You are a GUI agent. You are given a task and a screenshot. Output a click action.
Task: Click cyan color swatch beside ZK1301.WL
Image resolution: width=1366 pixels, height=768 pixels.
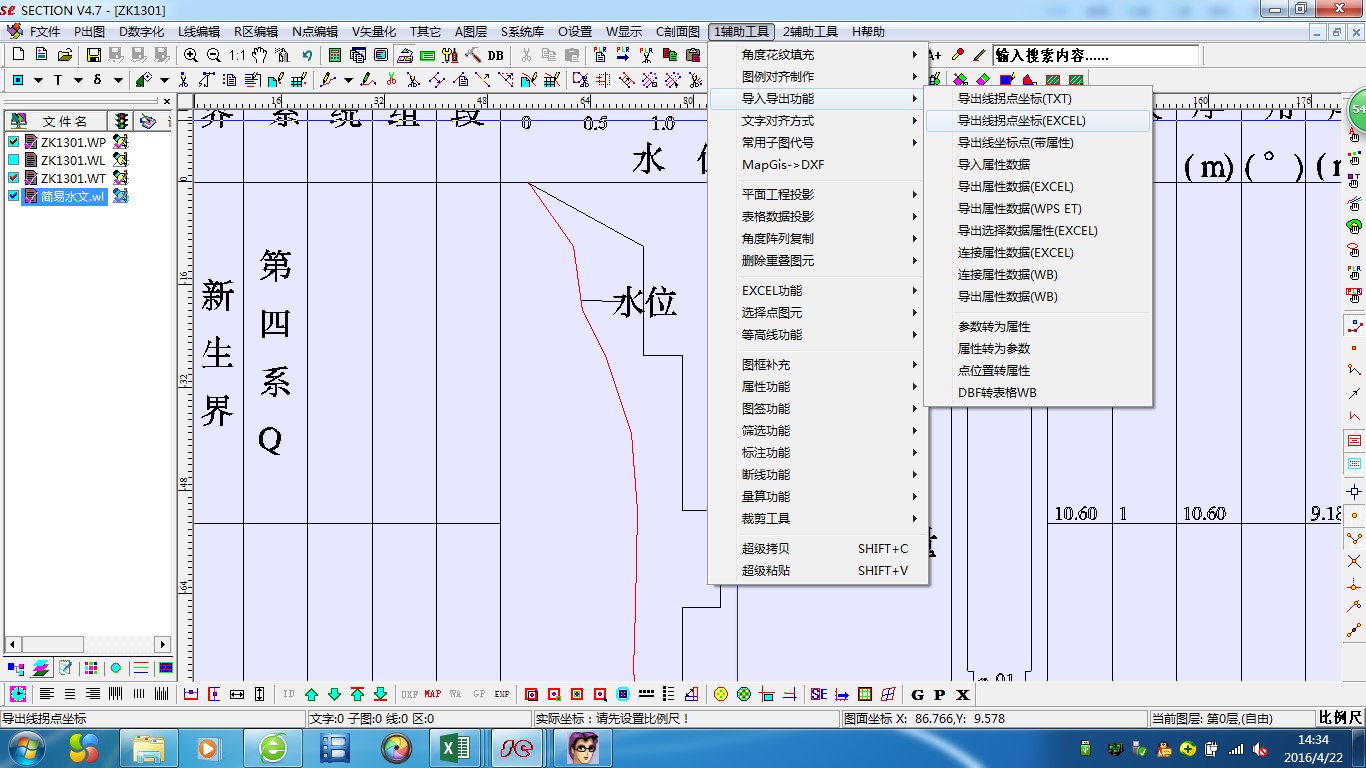click(14, 160)
